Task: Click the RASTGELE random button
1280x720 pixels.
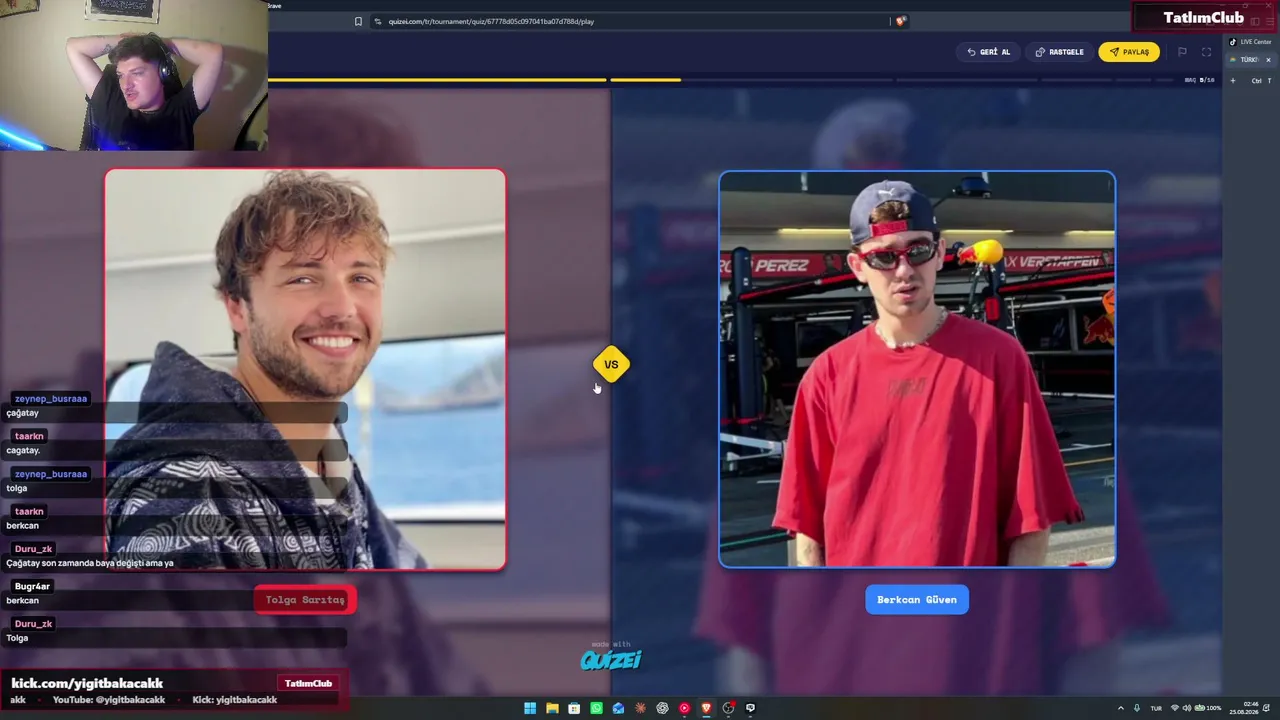Action: click(x=1060, y=52)
